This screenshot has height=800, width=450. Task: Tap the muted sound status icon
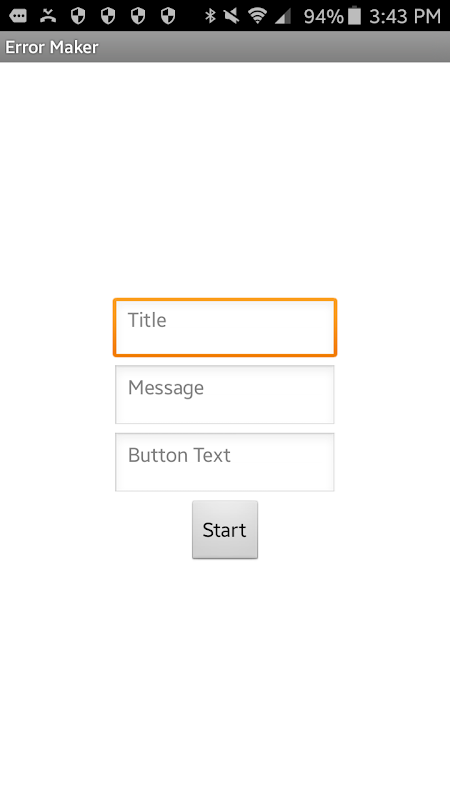click(x=232, y=16)
